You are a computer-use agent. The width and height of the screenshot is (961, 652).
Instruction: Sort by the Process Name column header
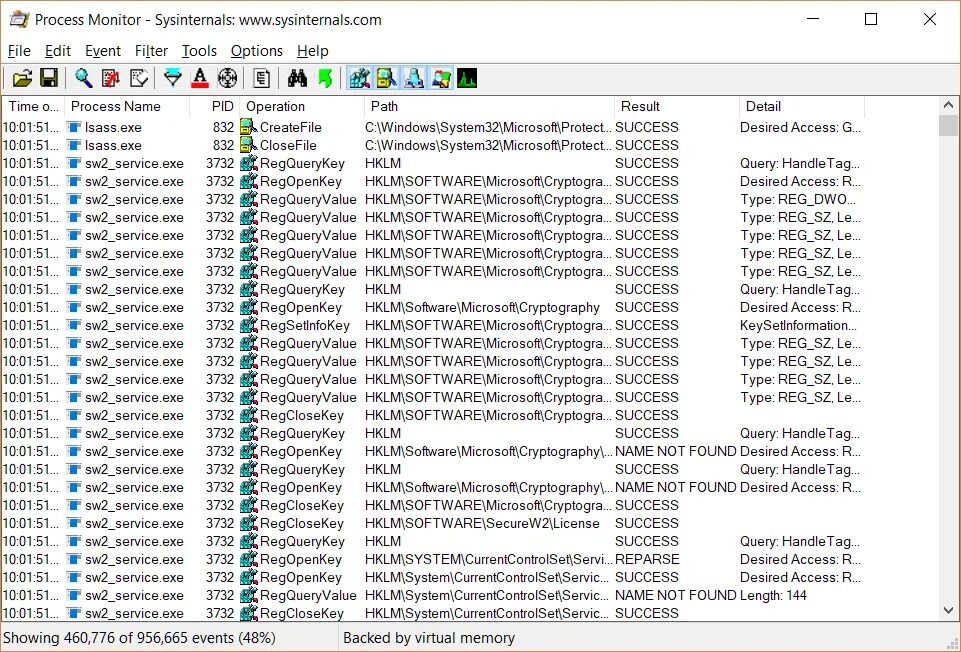coord(127,106)
